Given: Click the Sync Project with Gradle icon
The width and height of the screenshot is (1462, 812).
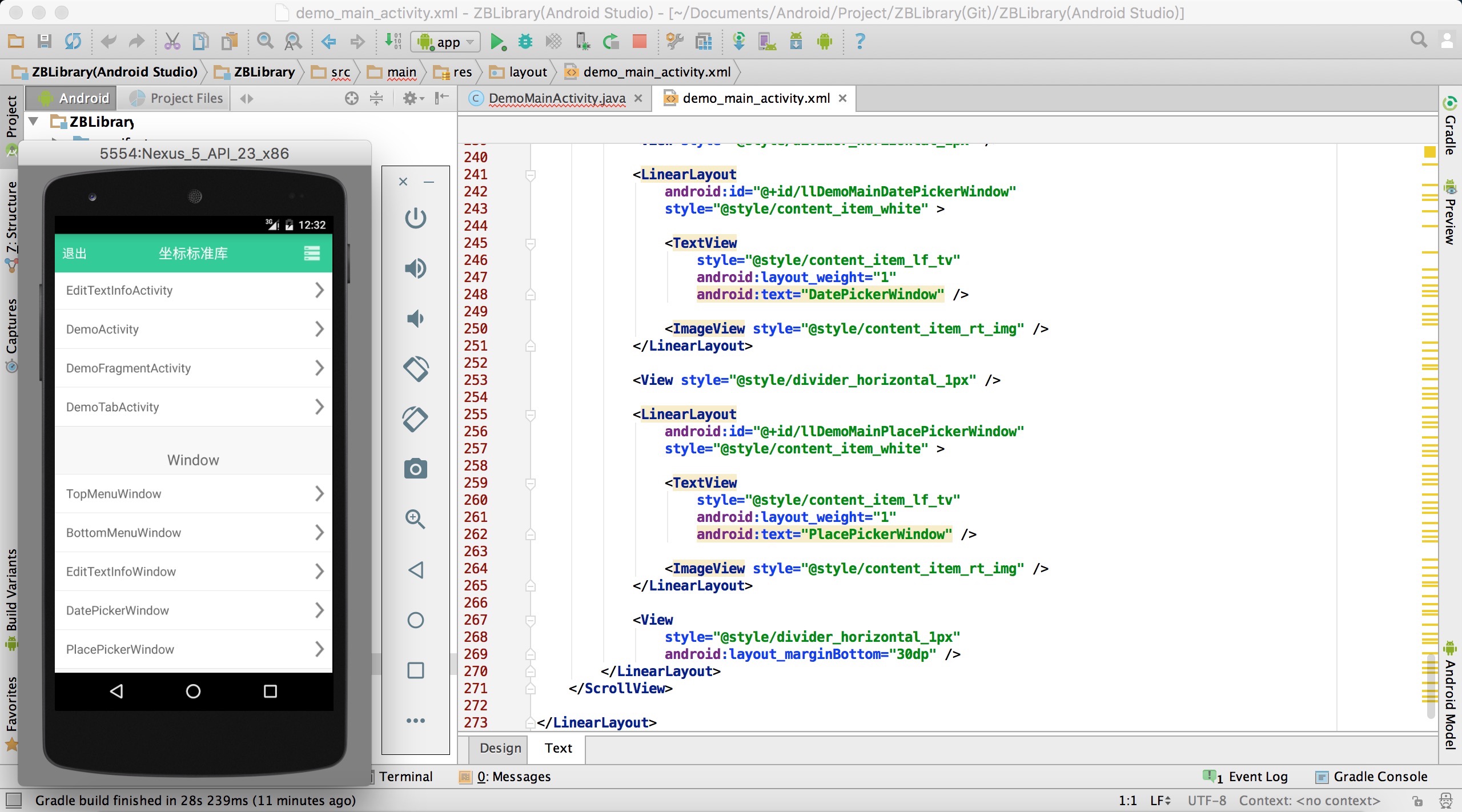Looking at the screenshot, I should [76, 41].
